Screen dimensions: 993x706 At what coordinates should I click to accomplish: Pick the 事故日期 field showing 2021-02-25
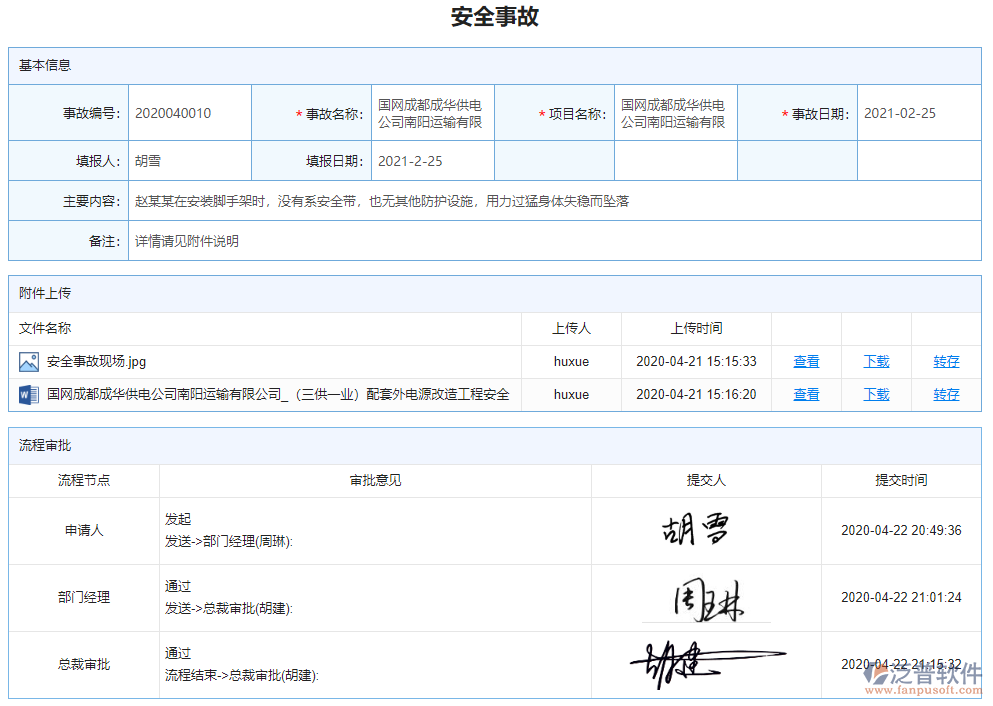click(918, 114)
